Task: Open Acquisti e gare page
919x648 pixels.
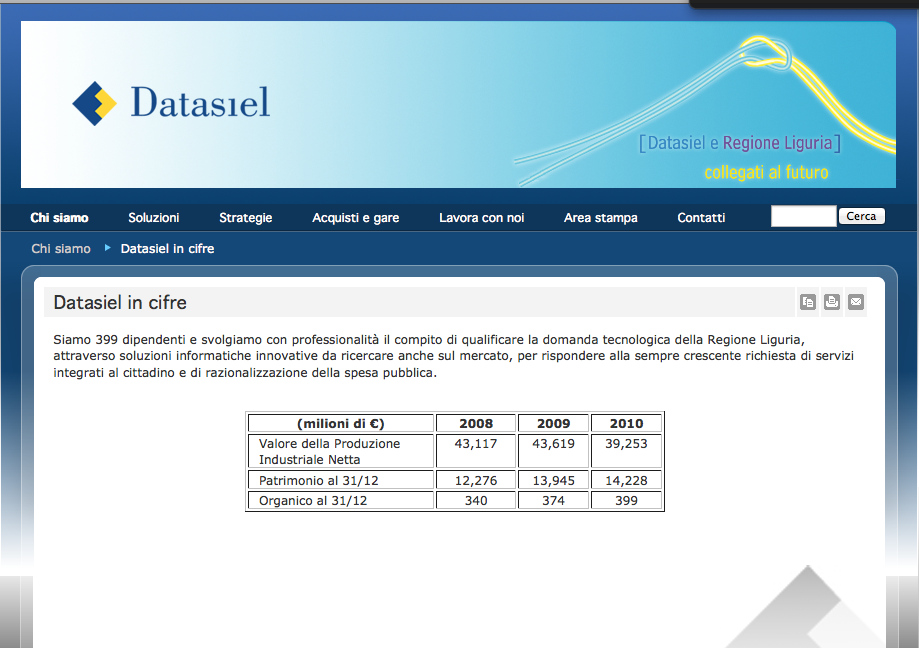Action: (x=355, y=217)
